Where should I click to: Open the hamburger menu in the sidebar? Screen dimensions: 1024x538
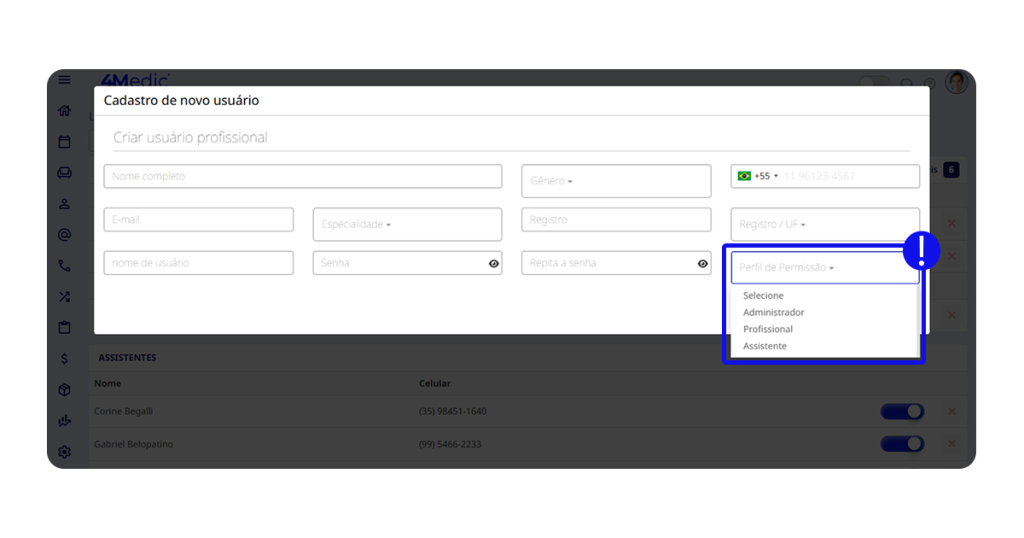(x=65, y=80)
